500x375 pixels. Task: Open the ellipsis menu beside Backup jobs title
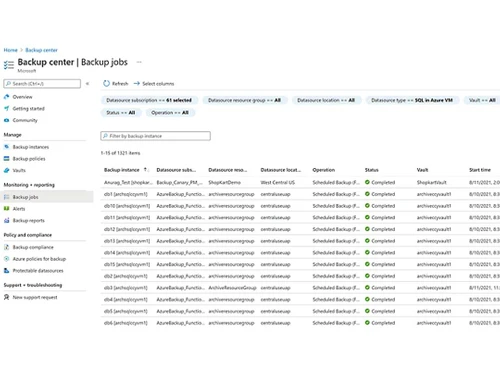[x=139, y=62]
